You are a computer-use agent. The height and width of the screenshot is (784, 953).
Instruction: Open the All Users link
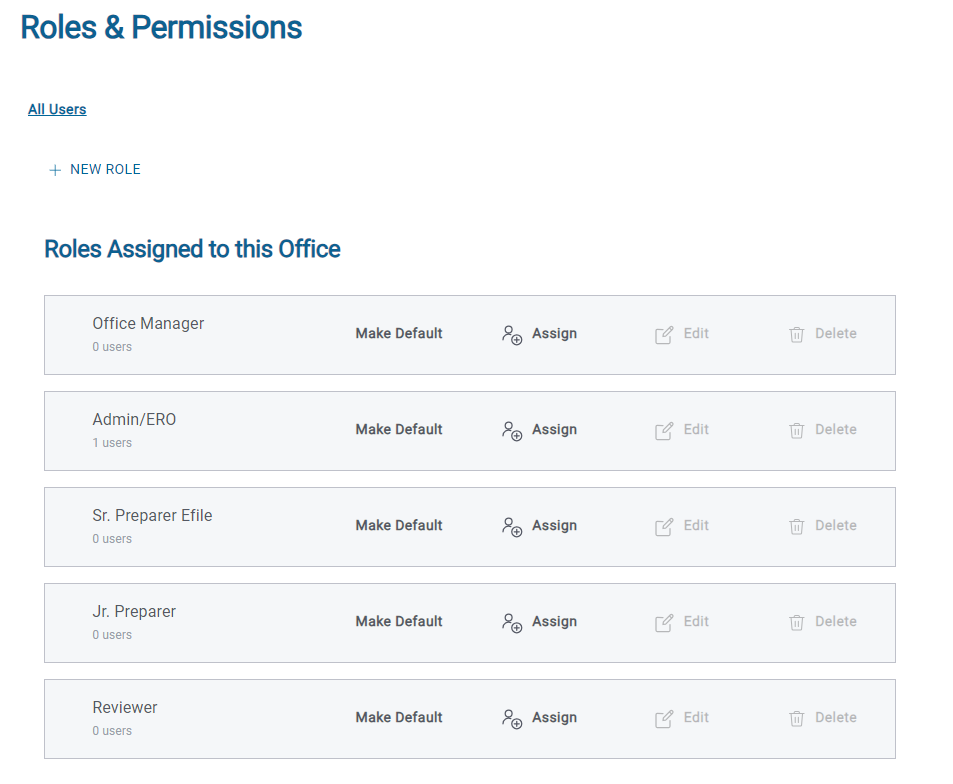pos(57,110)
